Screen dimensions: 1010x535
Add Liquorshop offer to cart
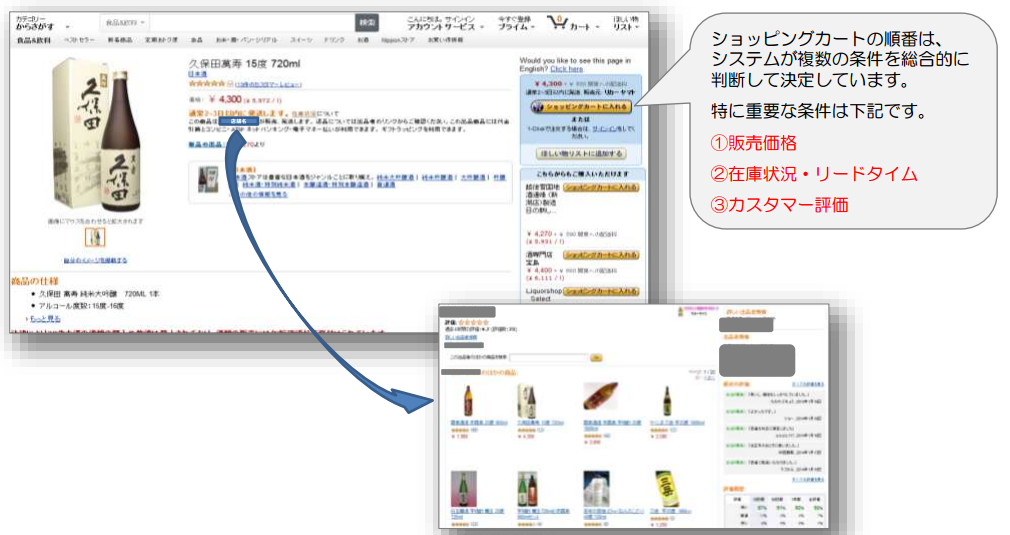click(601, 292)
